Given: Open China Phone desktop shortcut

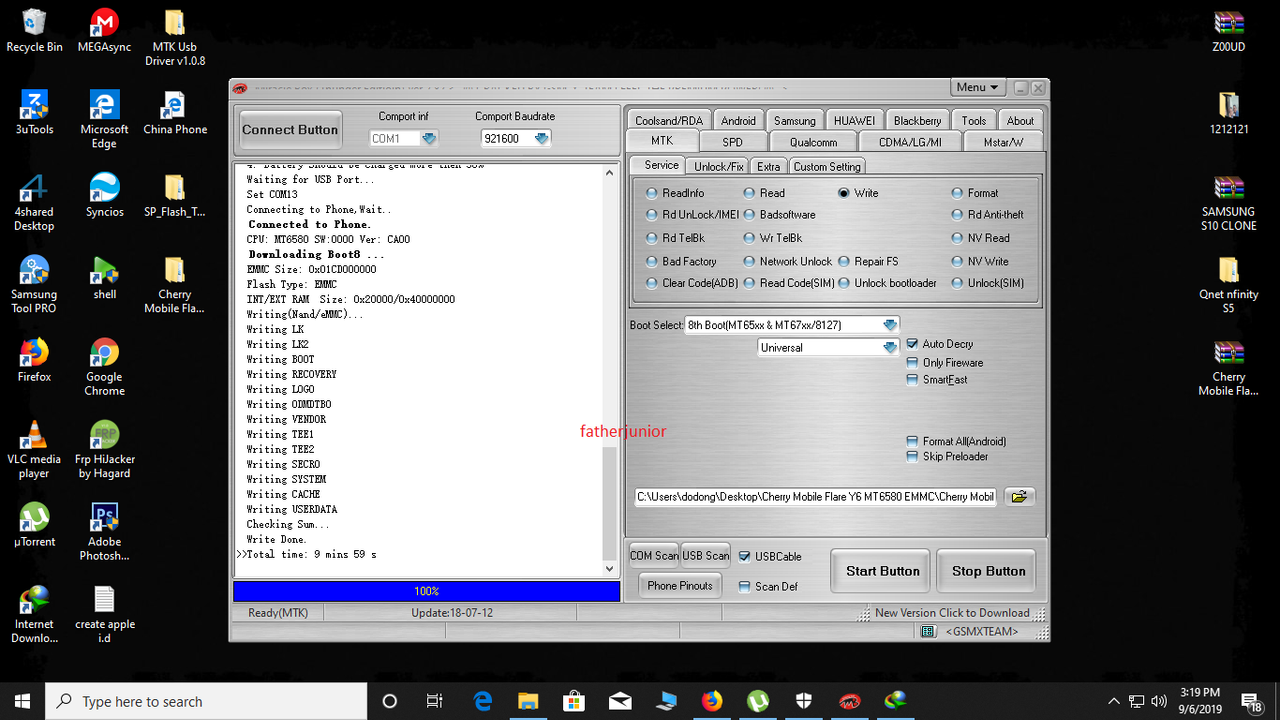Looking at the screenshot, I should click(x=175, y=112).
